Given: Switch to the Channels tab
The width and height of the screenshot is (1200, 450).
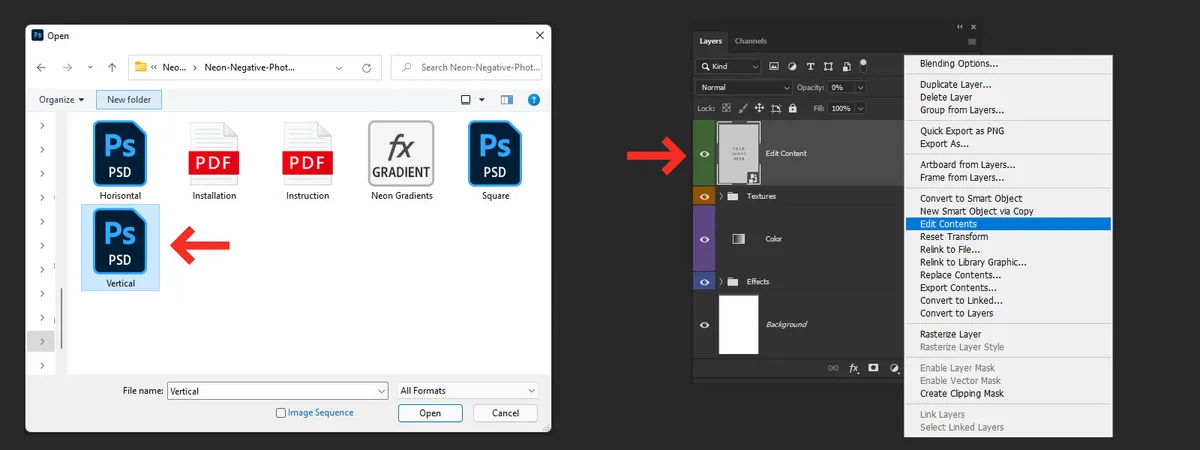Looking at the screenshot, I should [x=751, y=41].
